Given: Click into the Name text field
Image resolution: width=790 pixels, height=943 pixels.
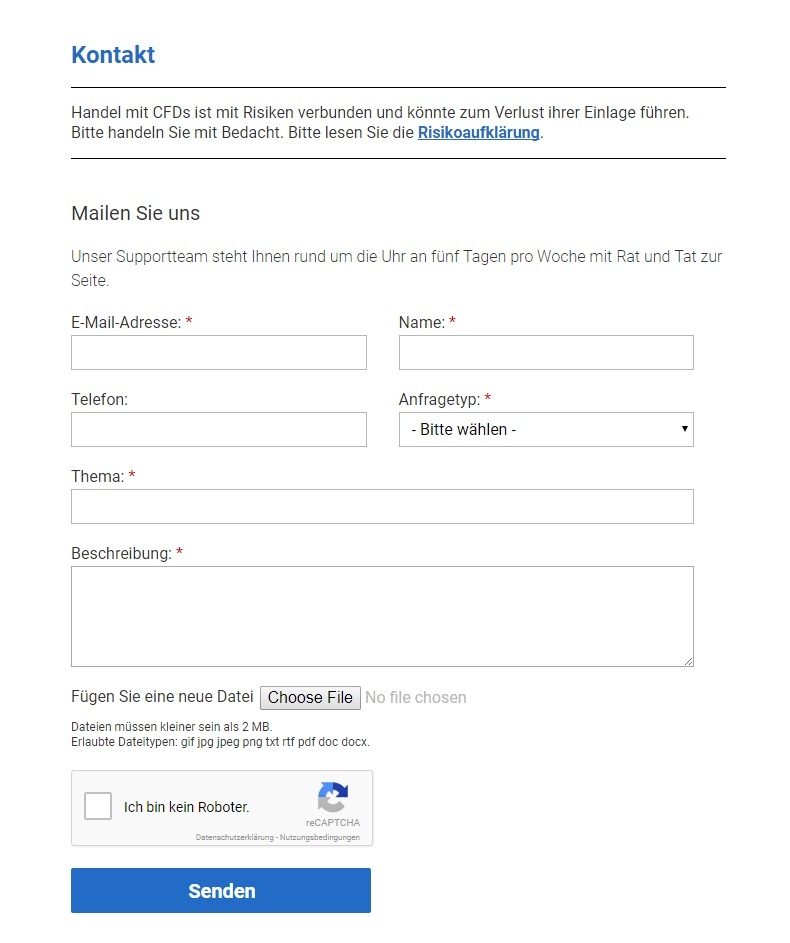Looking at the screenshot, I should click(545, 353).
